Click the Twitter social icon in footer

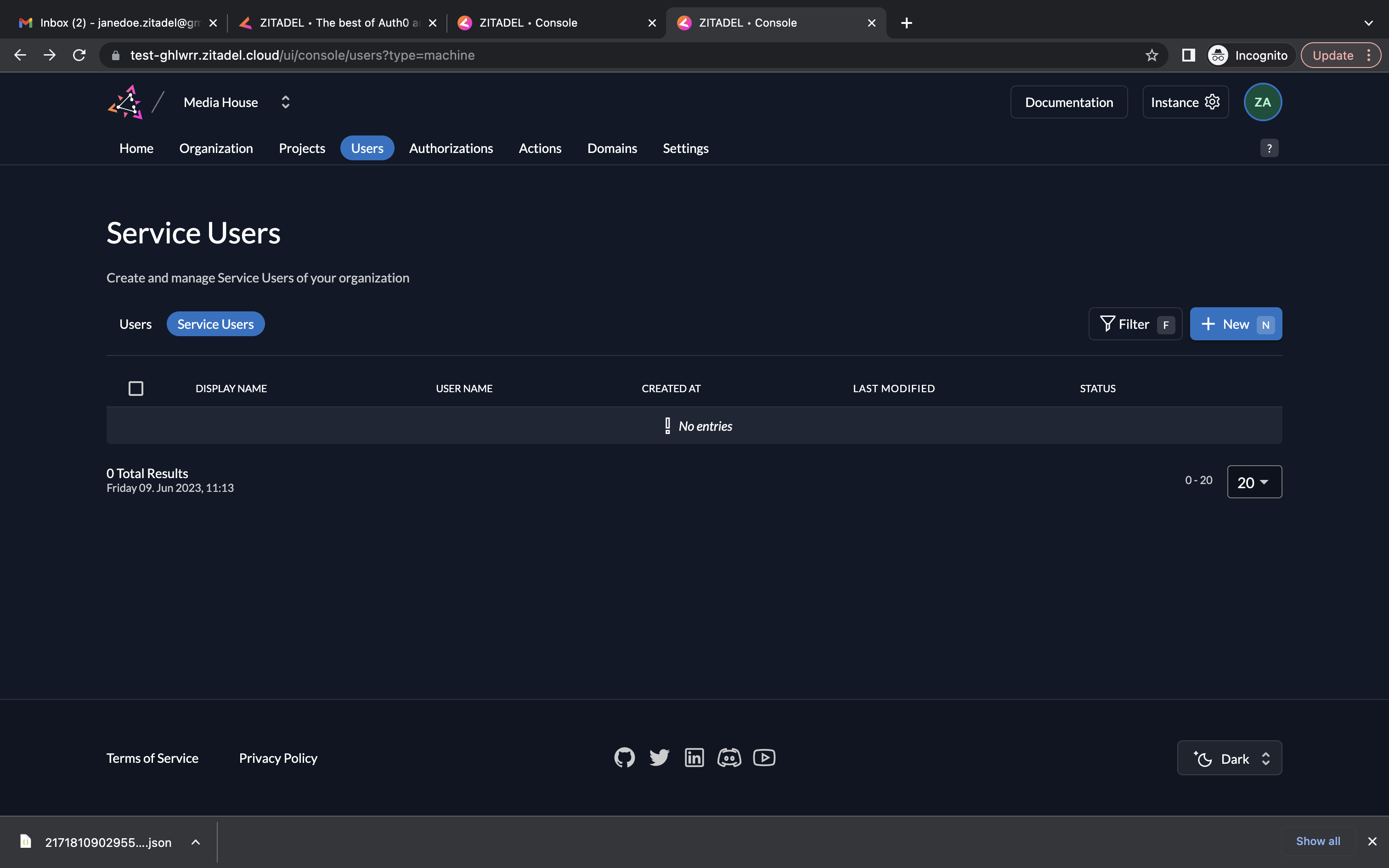(658, 757)
